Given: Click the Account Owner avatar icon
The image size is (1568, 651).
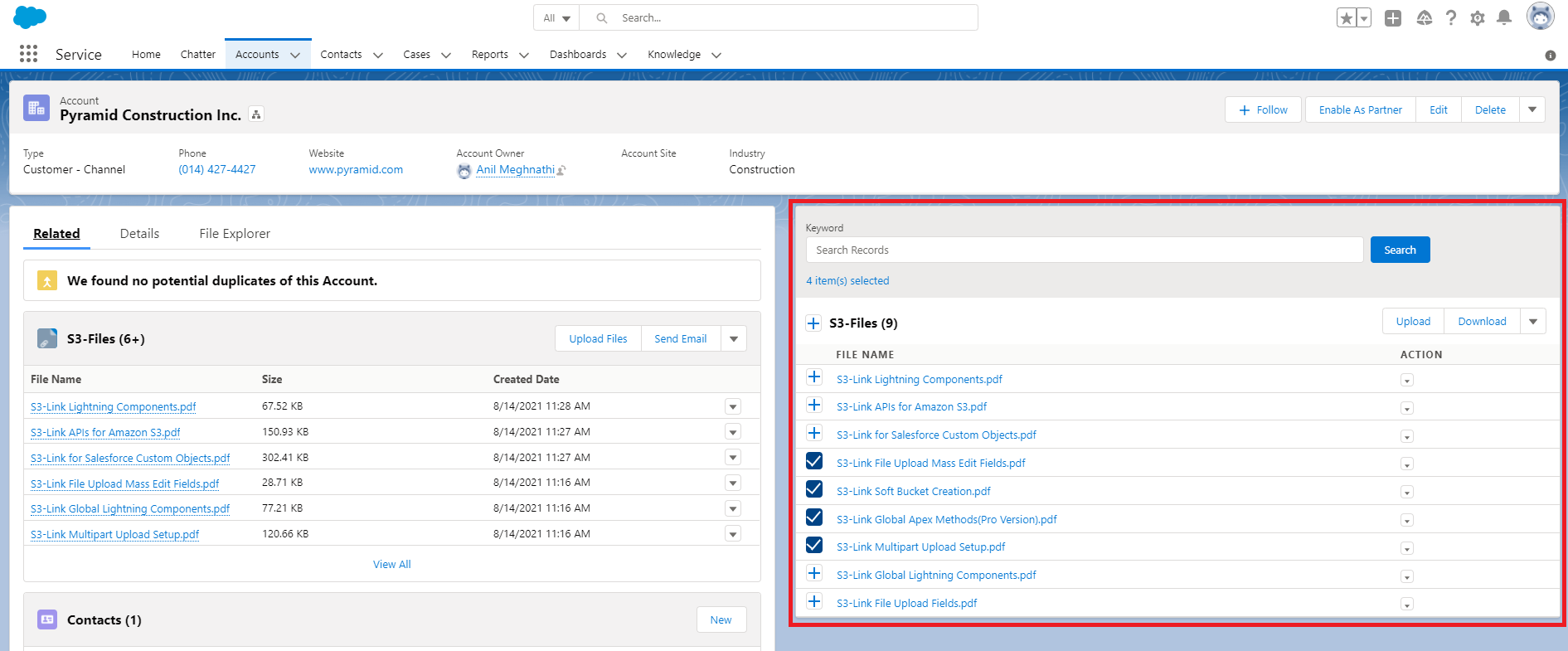Looking at the screenshot, I should click(x=464, y=171).
